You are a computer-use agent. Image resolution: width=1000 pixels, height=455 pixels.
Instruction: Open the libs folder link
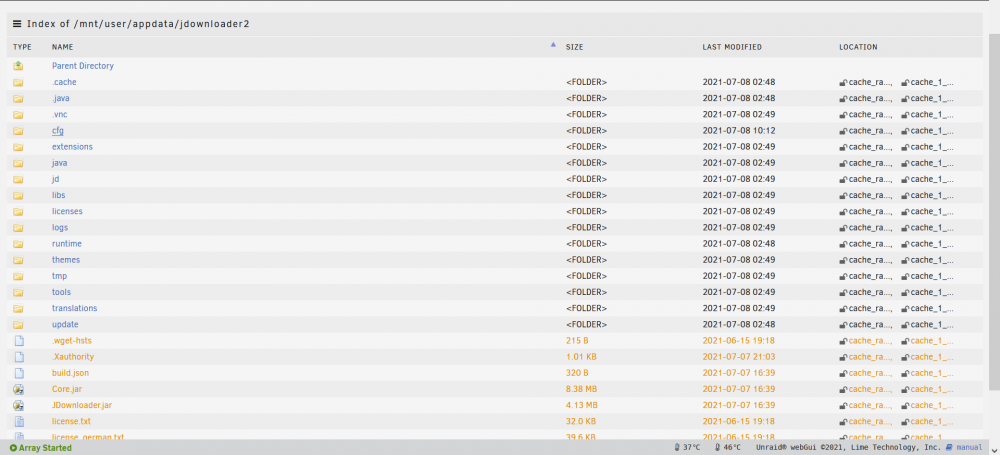(59, 195)
